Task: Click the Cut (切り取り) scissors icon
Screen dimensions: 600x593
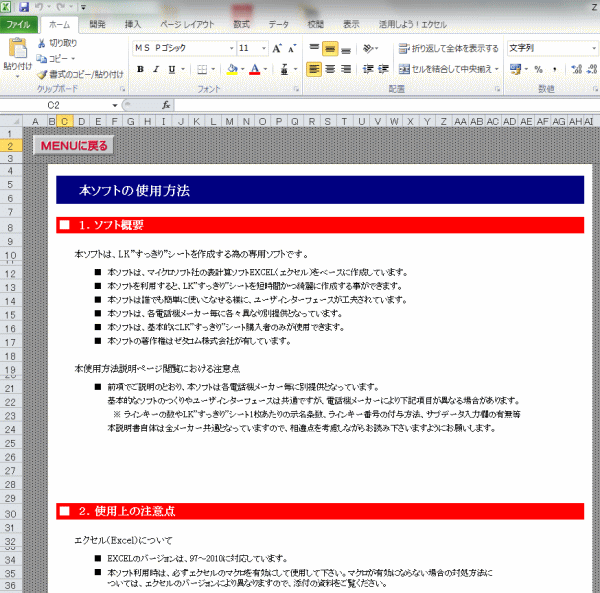Action: [41, 43]
